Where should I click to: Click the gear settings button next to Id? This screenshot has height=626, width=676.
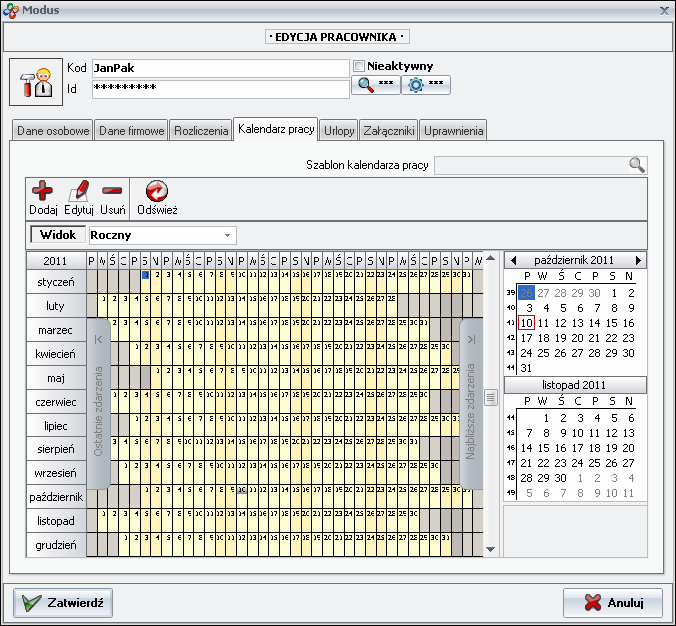[x=425, y=86]
